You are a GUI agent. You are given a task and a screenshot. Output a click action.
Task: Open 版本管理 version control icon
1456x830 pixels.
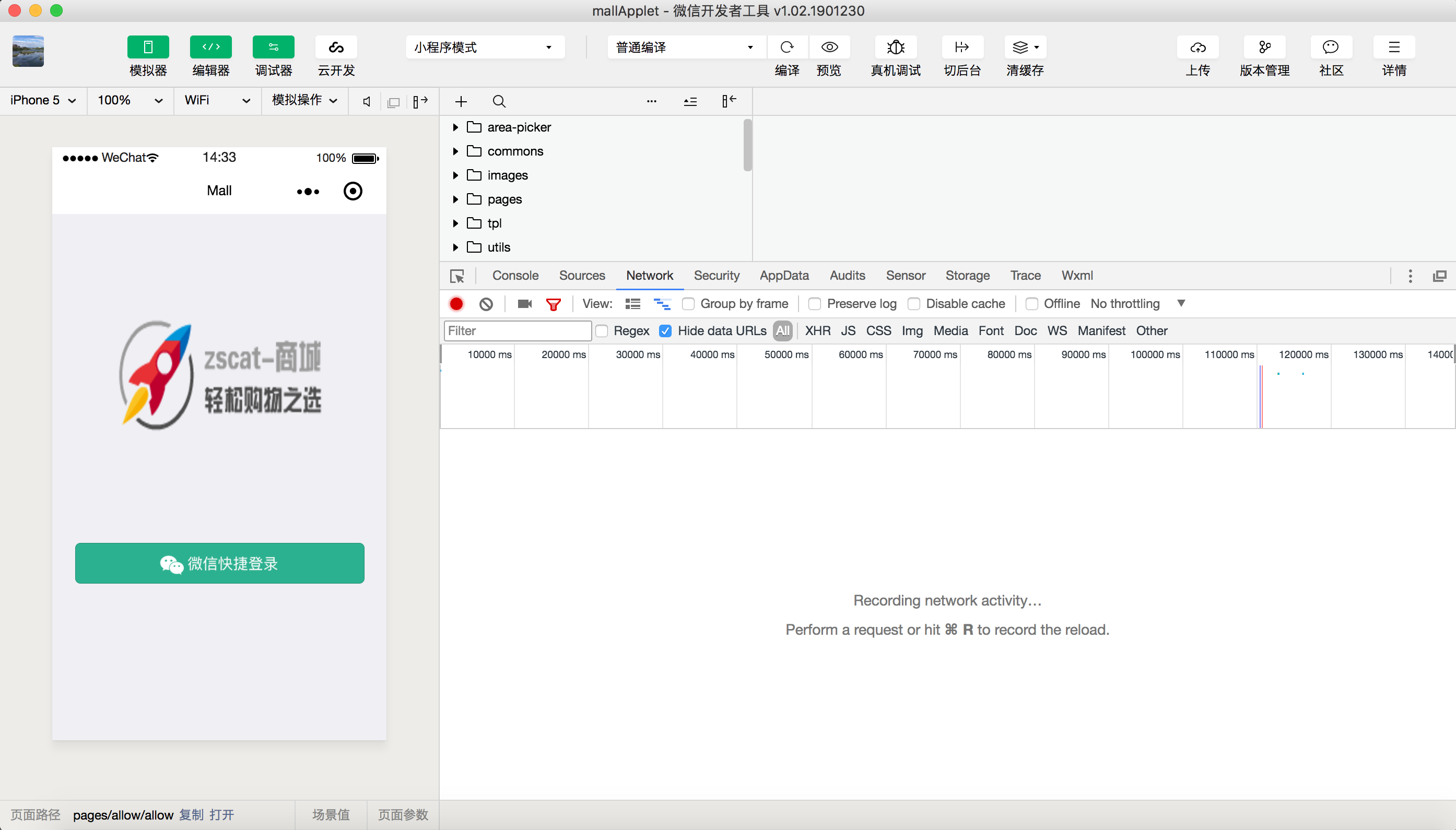pyautogui.click(x=1264, y=48)
